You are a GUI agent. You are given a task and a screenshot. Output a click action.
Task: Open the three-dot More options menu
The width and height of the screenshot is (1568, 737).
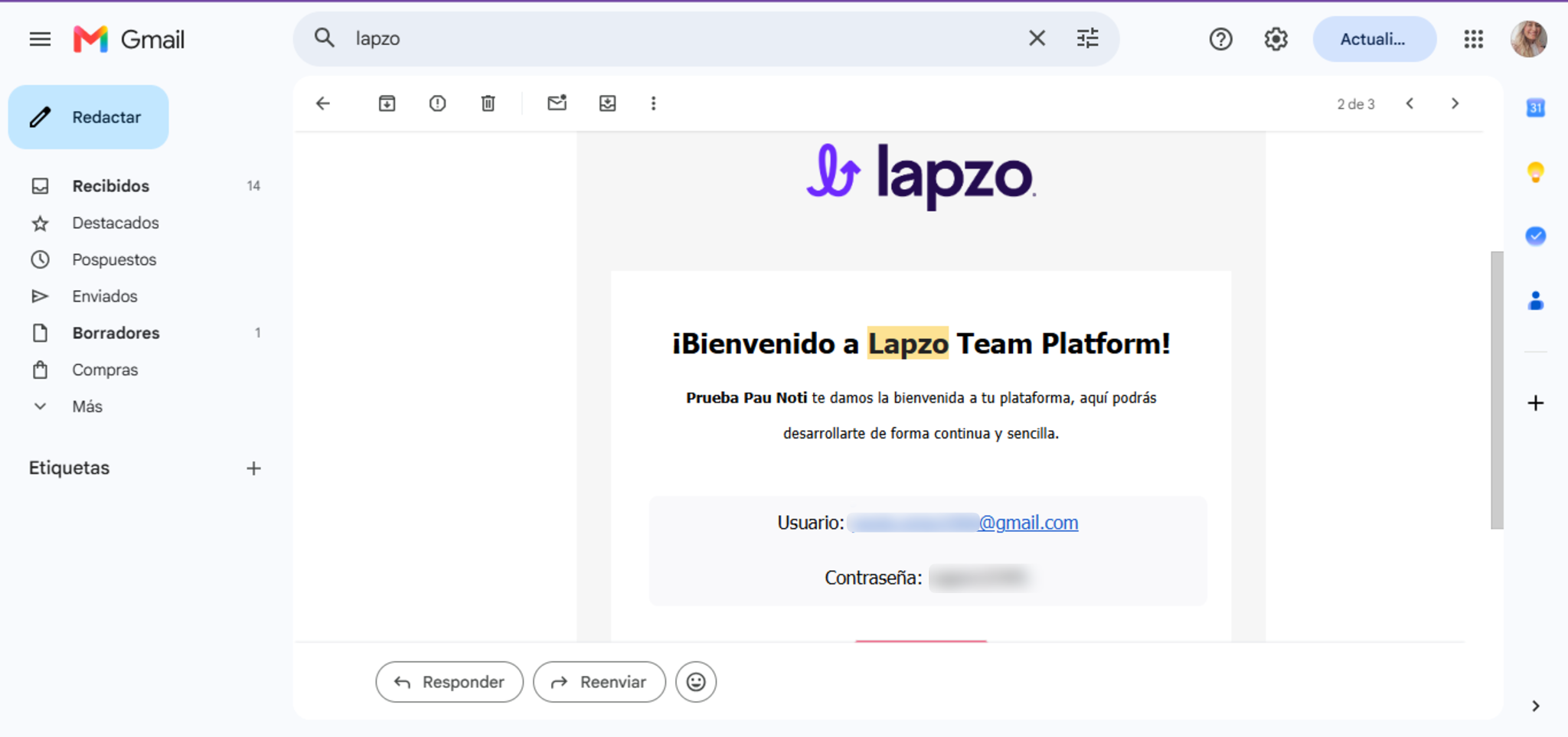653,103
